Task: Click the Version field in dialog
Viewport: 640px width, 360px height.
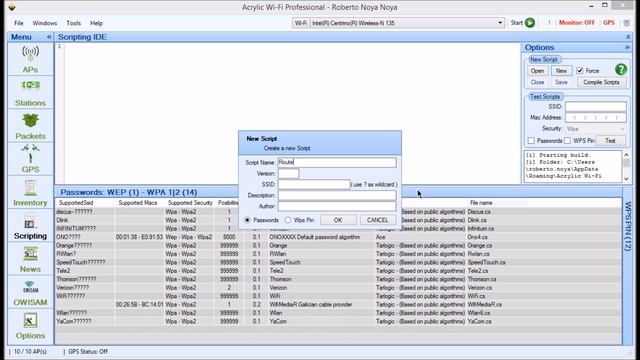Action: pos(288,173)
